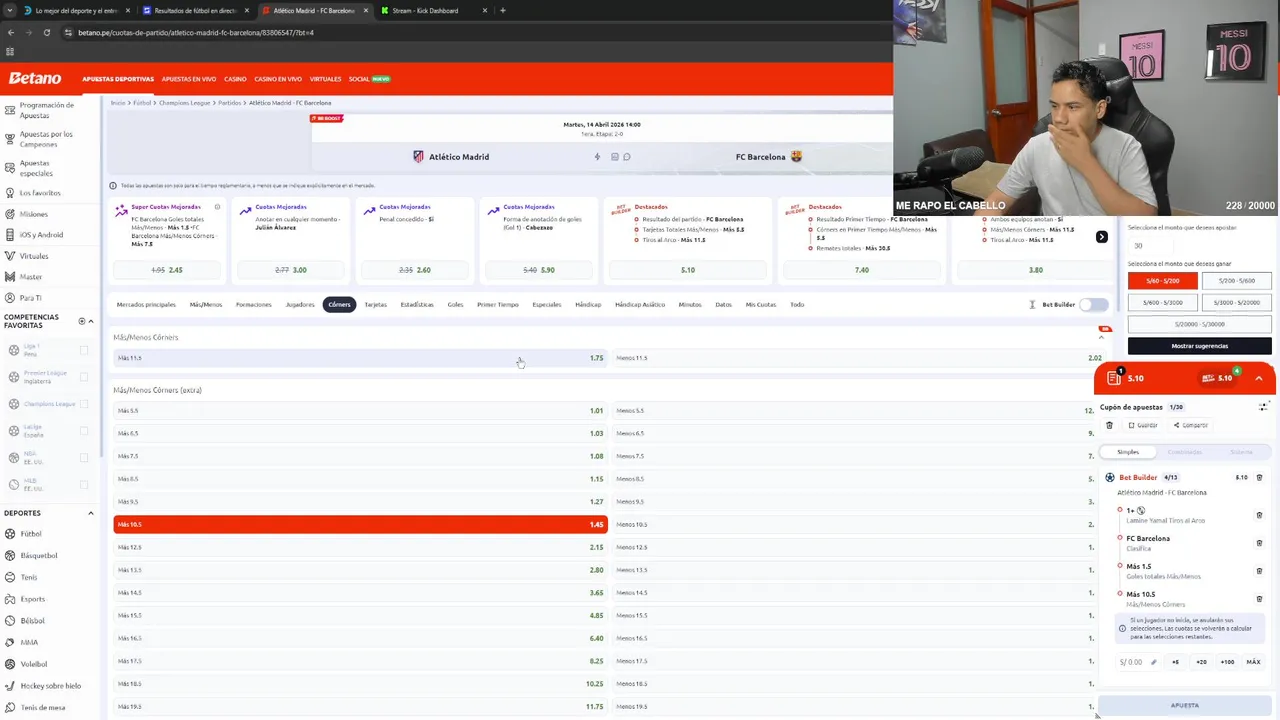The height and width of the screenshot is (720, 1280).
Task: Reload the page with the browser refresh icon
Action: click(x=47, y=32)
